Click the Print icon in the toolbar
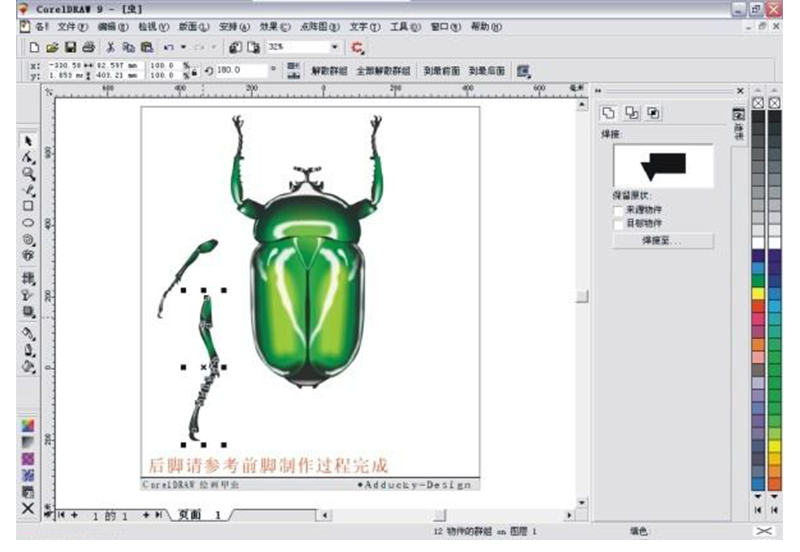 pos(88,47)
